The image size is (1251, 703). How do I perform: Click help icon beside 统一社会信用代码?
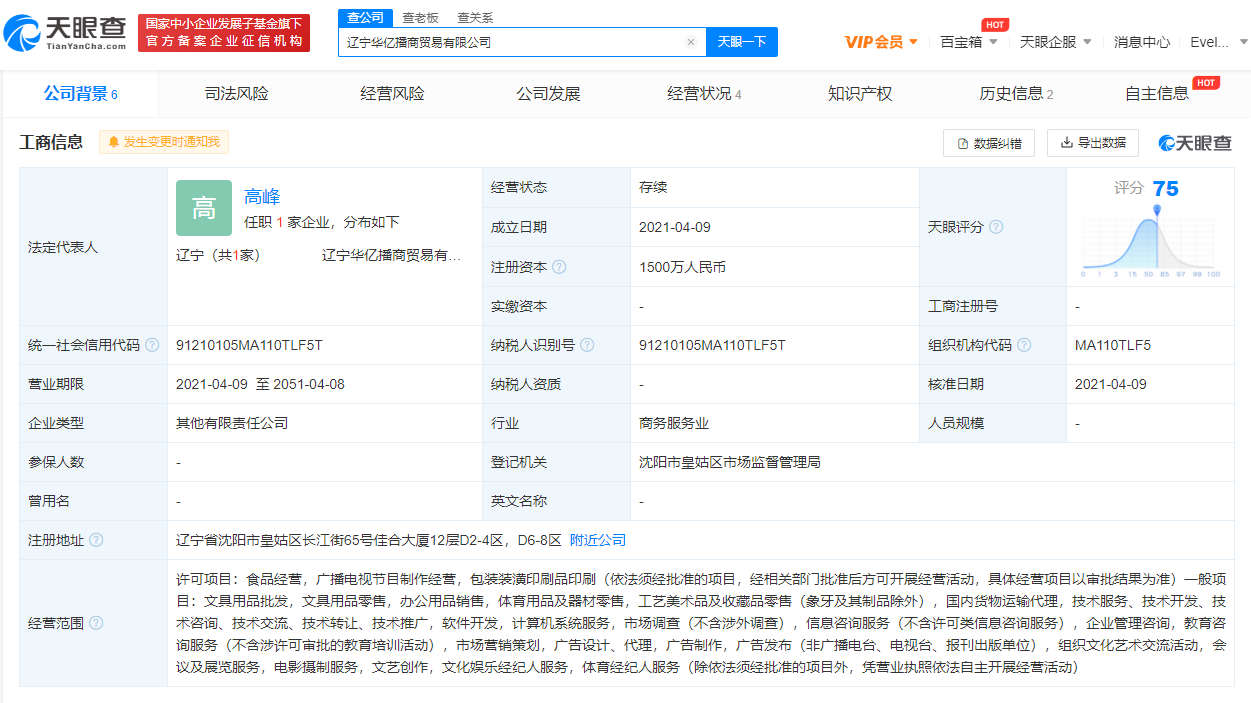152,345
